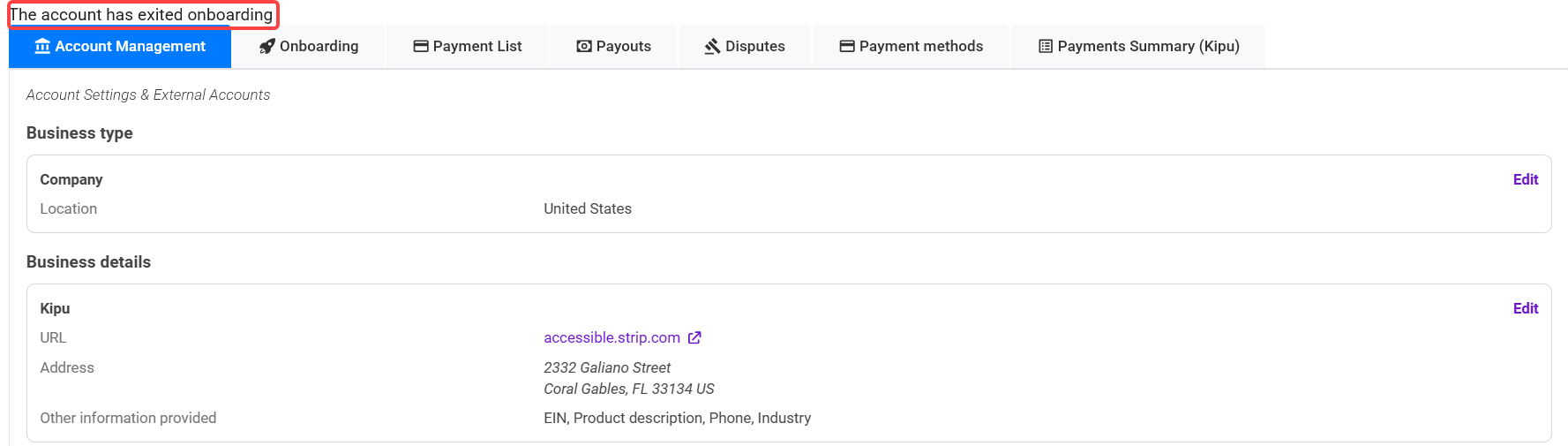Edit the Business type Company section
The height and width of the screenshot is (446, 1568).
point(1525,179)
